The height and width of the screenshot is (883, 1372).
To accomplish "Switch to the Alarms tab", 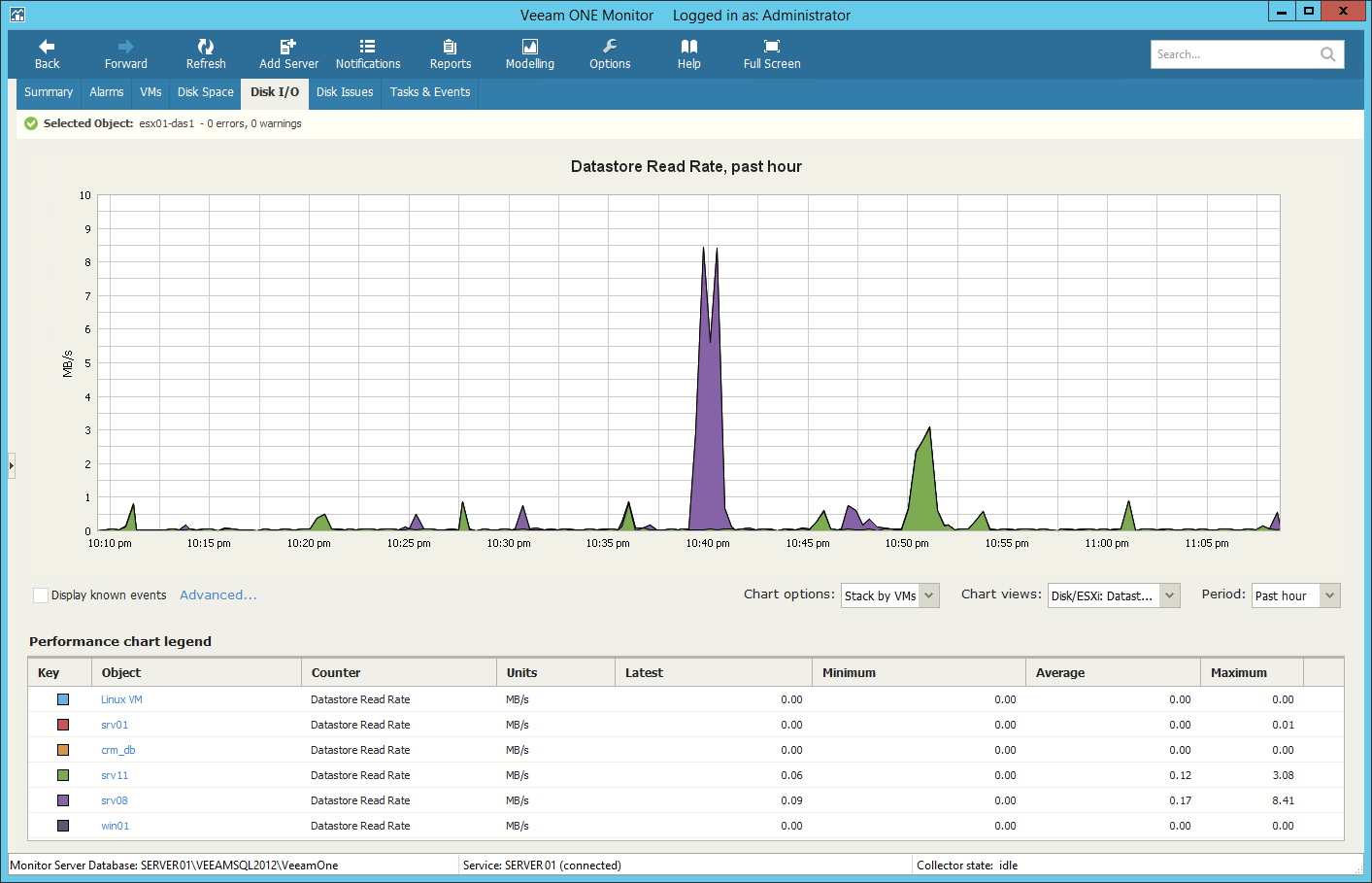I will (x=107, y=92).
